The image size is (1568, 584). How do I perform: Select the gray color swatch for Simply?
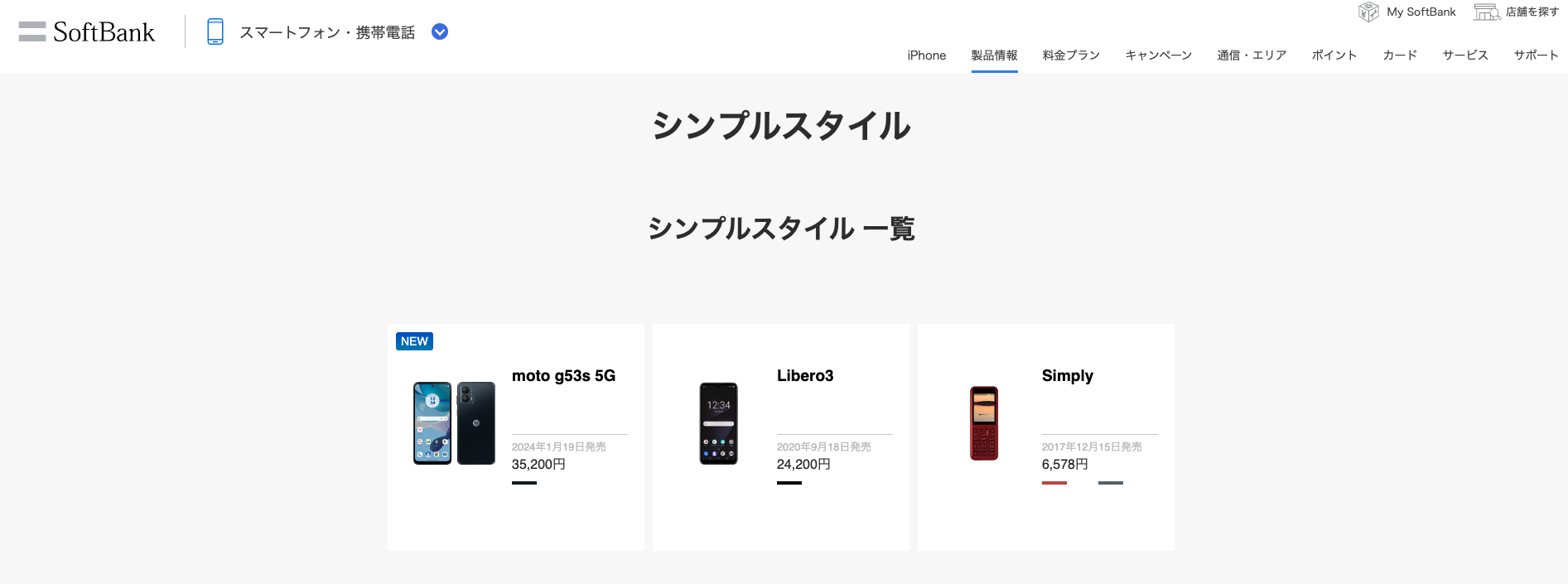[x=1111, y=483]
